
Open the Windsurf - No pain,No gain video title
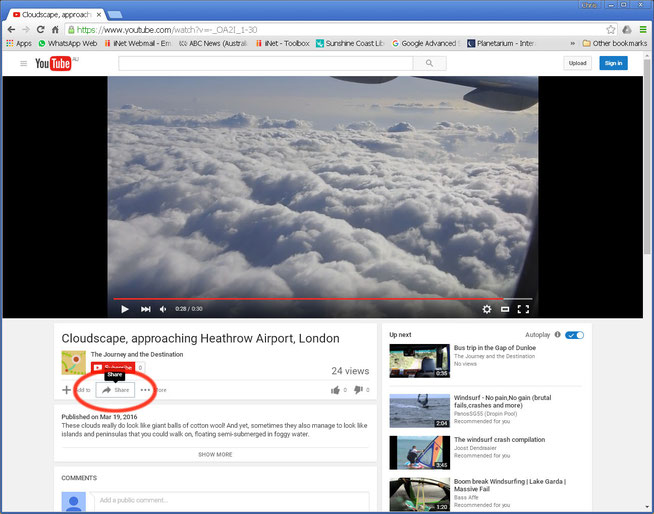click(502, 401)
